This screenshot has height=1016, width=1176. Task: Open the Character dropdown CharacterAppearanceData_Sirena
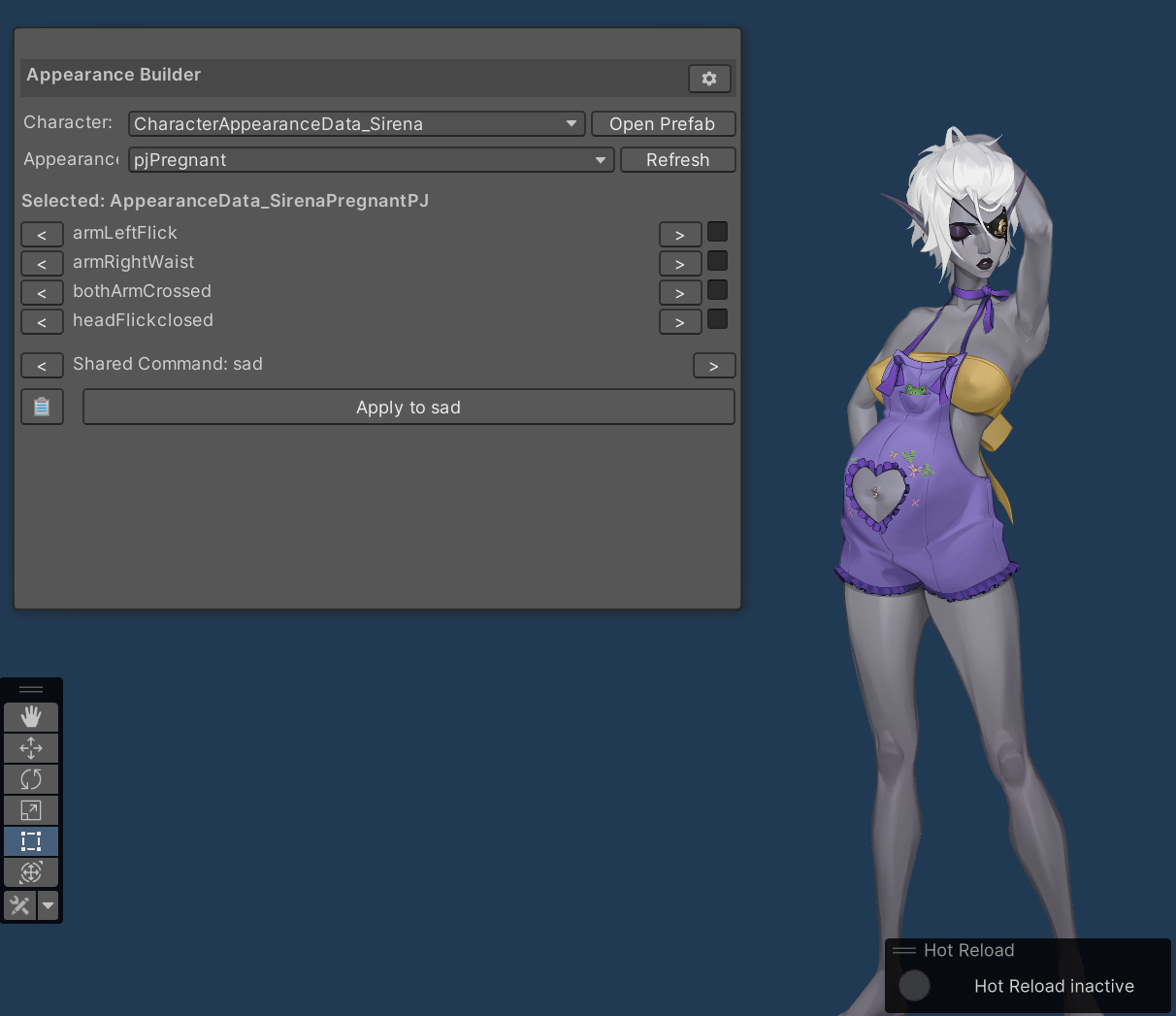click(x=357, y=124)
